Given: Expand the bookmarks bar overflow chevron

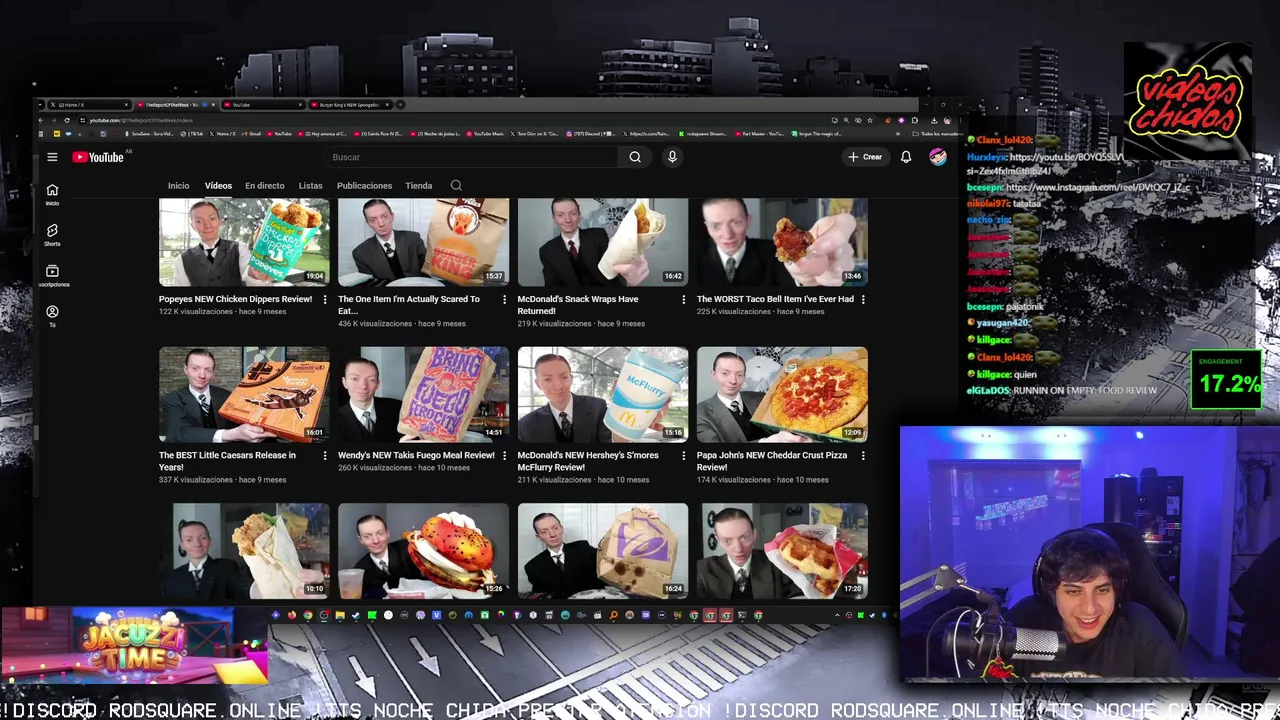Looking at the screenshot, I should click(898, 134).
